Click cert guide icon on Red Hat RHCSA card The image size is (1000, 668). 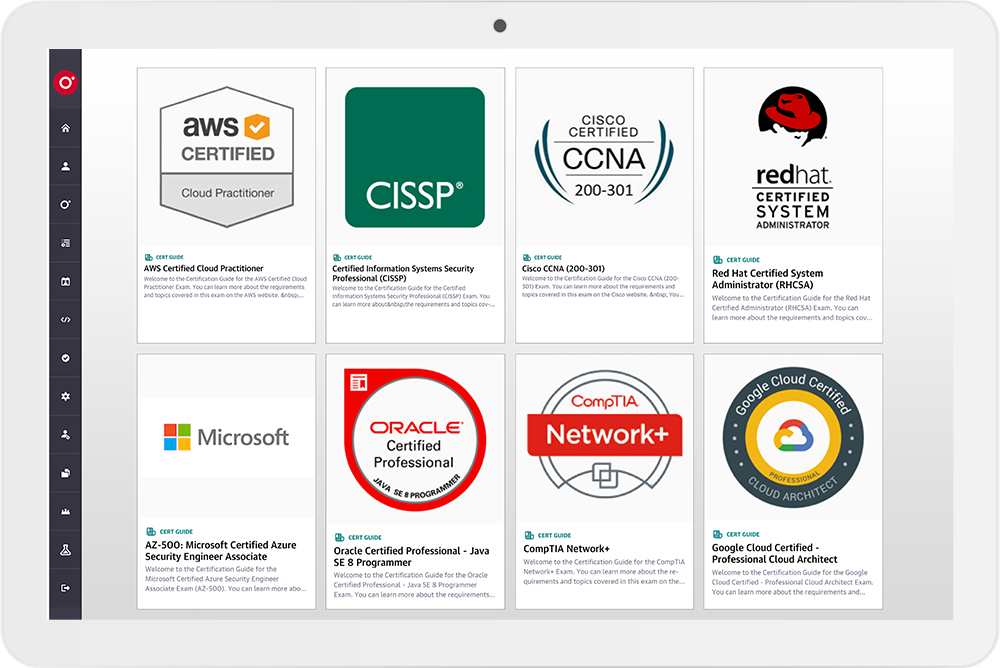tap(717, 260)
